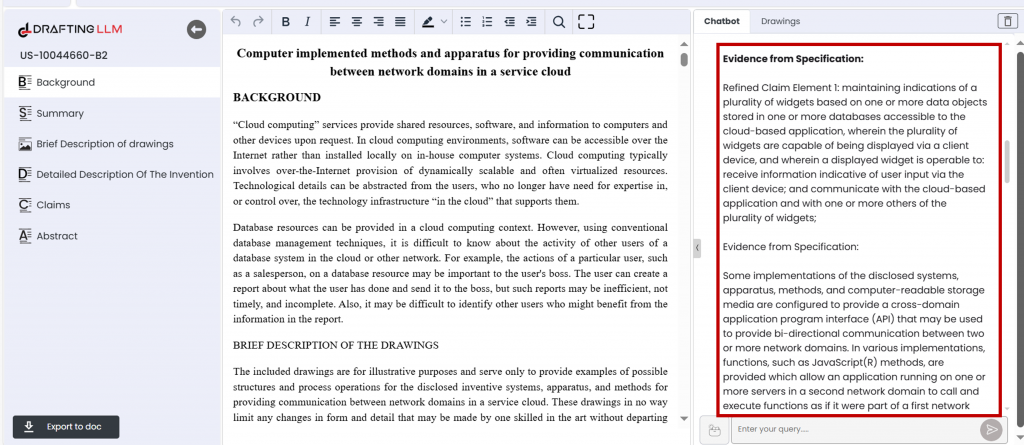Viewport: 1024px width, 445px height.
Task: Collapse sidebar with back arrow
Action: 197,29
